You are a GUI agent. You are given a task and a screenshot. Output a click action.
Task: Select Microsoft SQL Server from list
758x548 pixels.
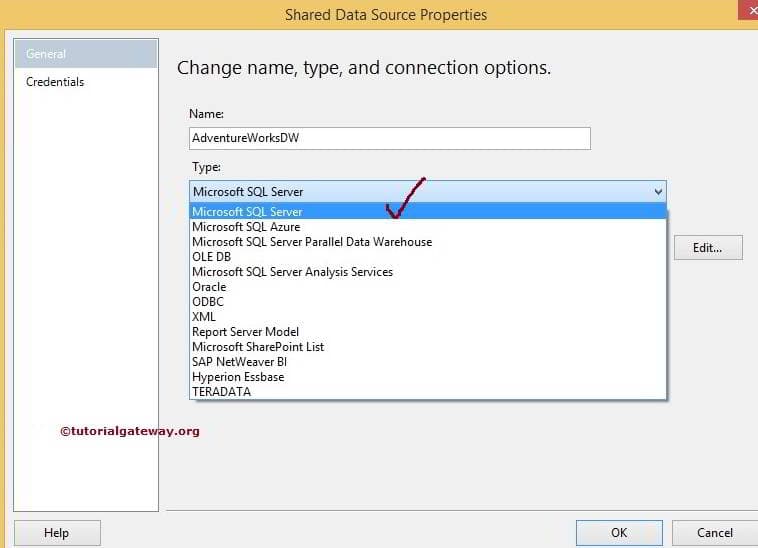(x=427, y=212)
